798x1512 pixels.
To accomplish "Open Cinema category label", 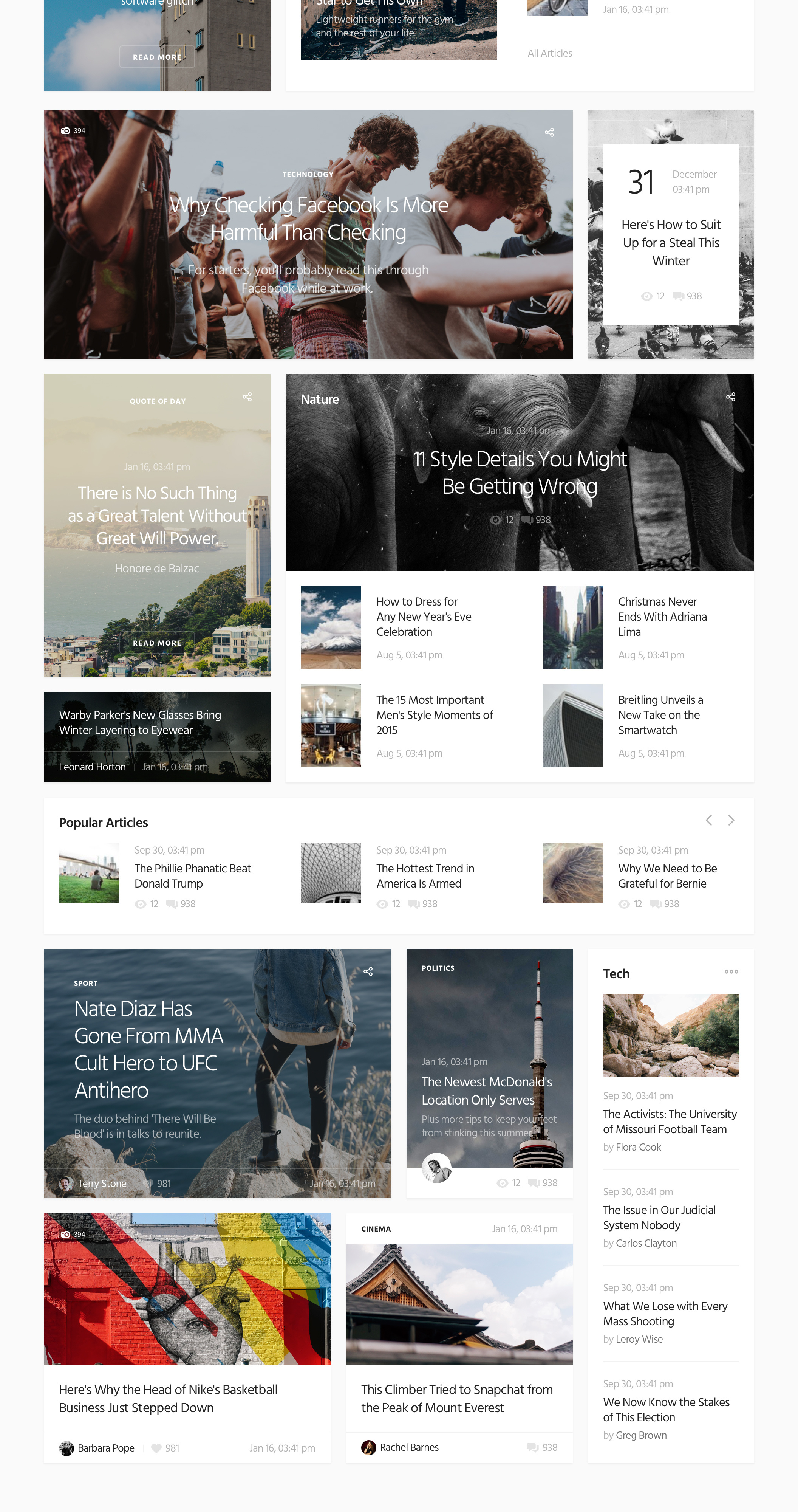I will coord(376,1229).
